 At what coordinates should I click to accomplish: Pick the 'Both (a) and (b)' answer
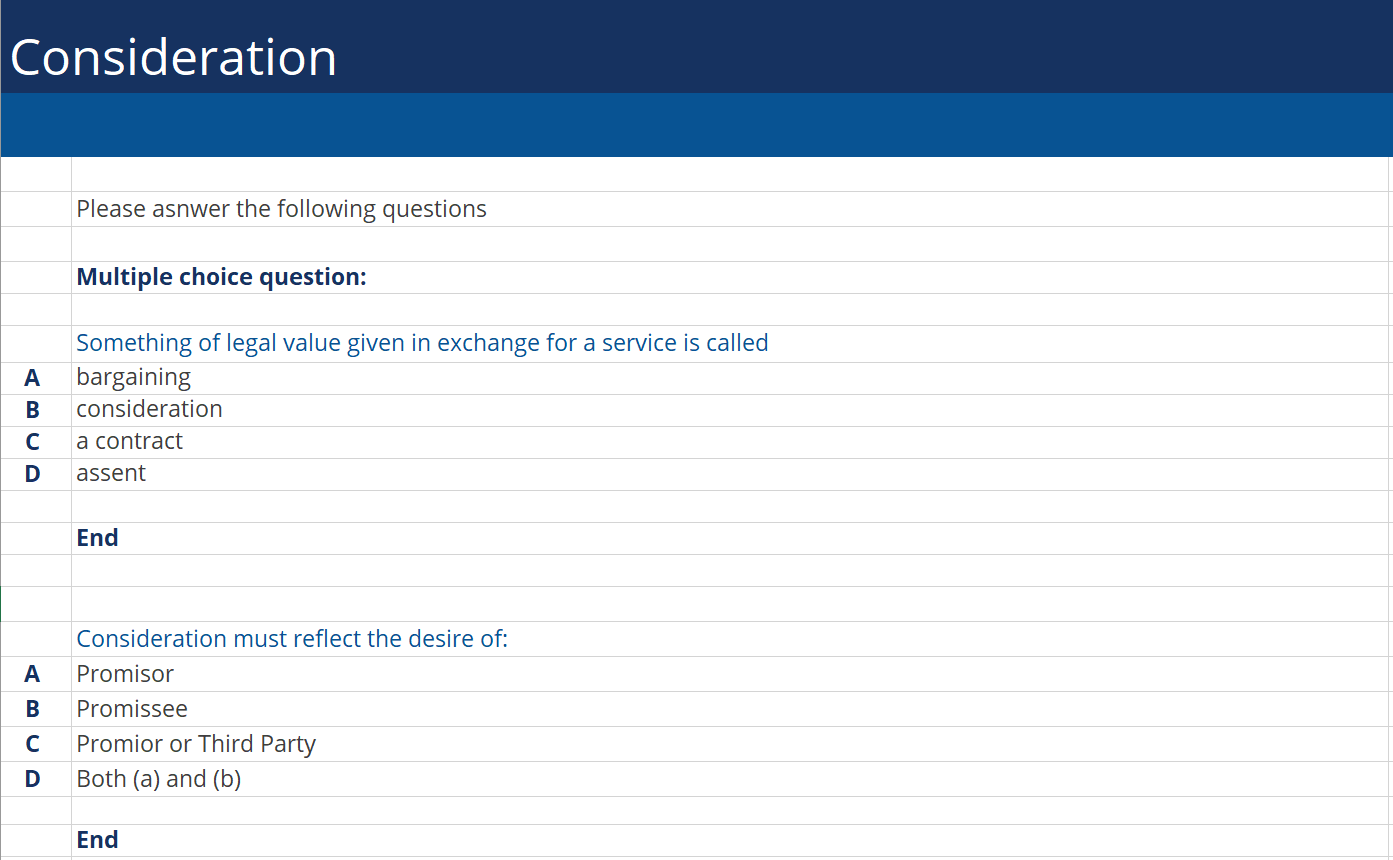coord(159,779)
